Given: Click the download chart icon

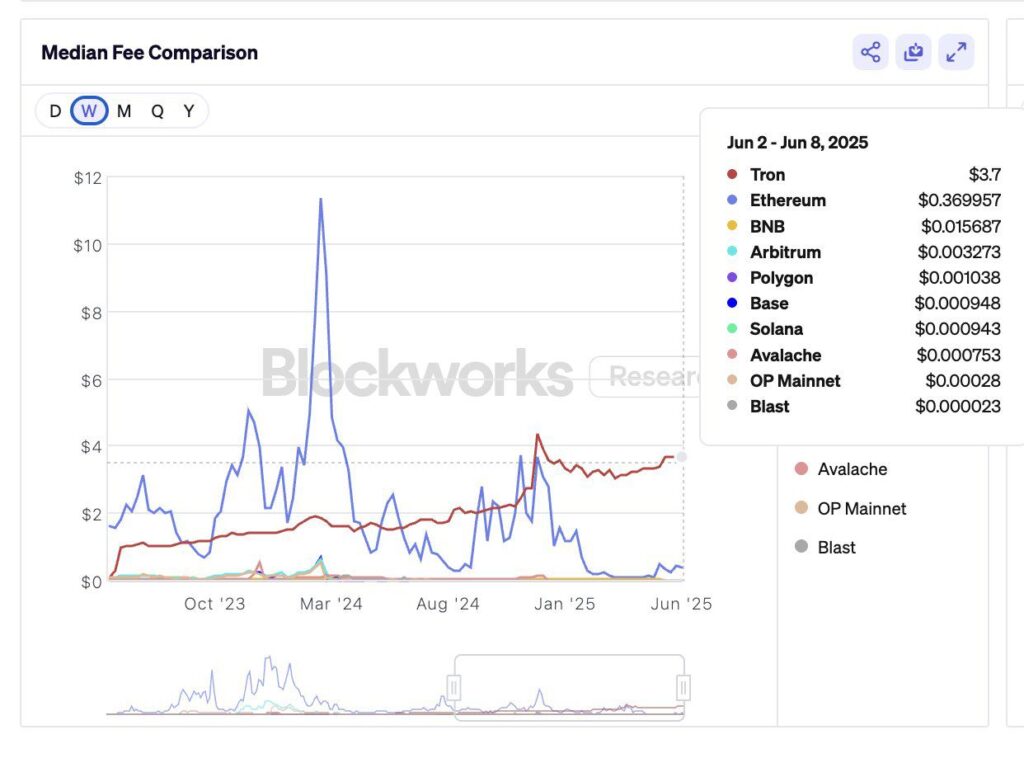Looking at the screenshot, I should pos(913,52).
